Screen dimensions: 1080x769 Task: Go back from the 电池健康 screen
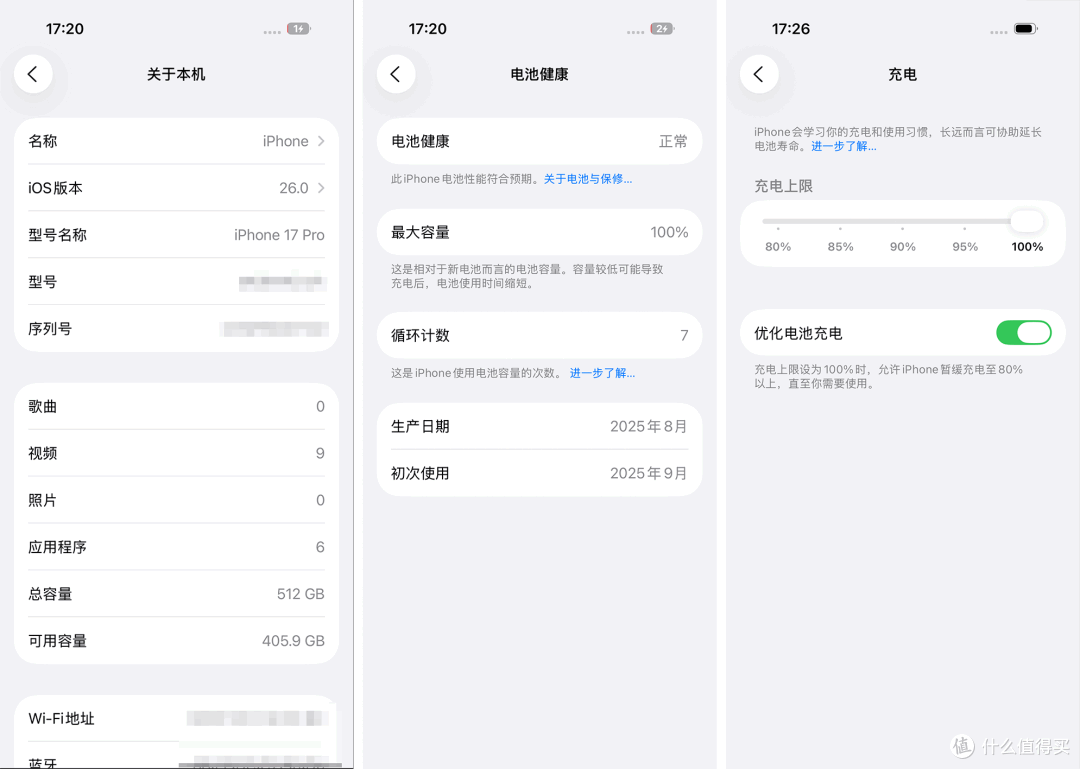(x=396, y=74)
